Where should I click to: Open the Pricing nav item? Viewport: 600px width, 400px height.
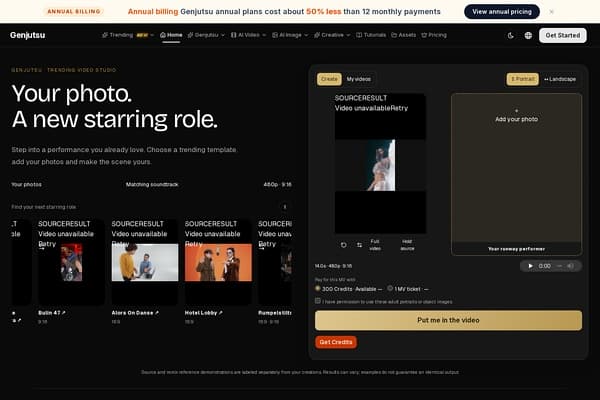pos(434,35)
